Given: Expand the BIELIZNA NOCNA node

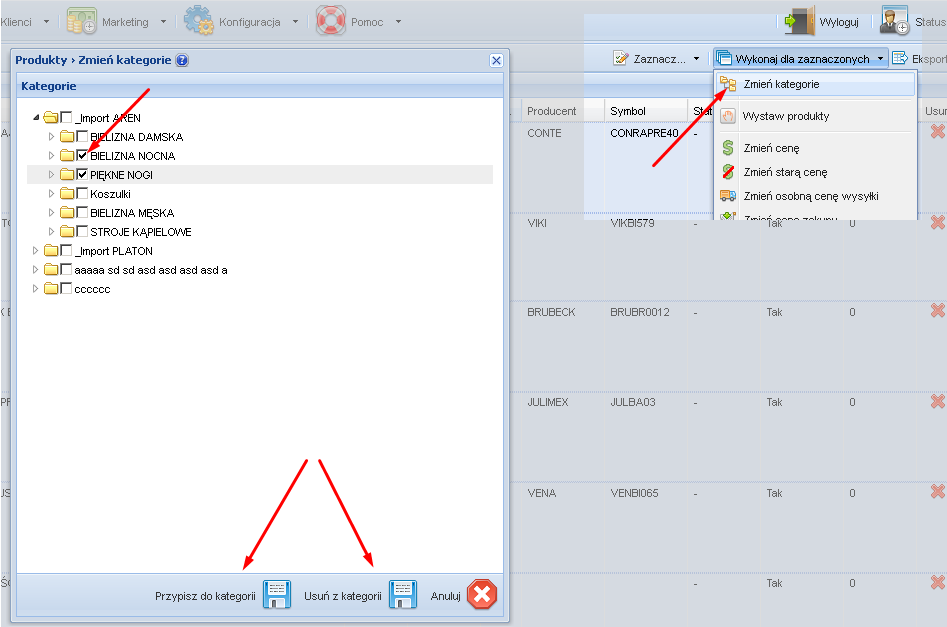Looking at the screenshot, I should (x=51, y=156).
